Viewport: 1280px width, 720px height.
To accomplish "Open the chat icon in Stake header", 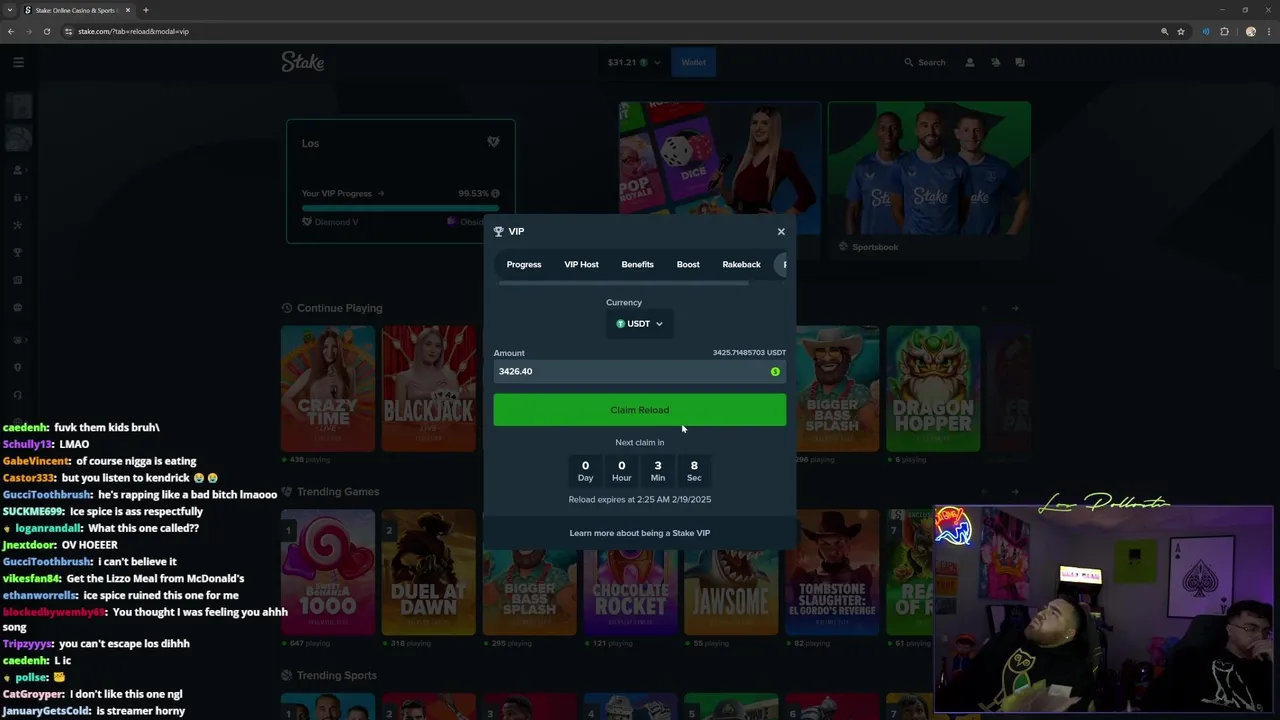I will tap(1020, 62).
